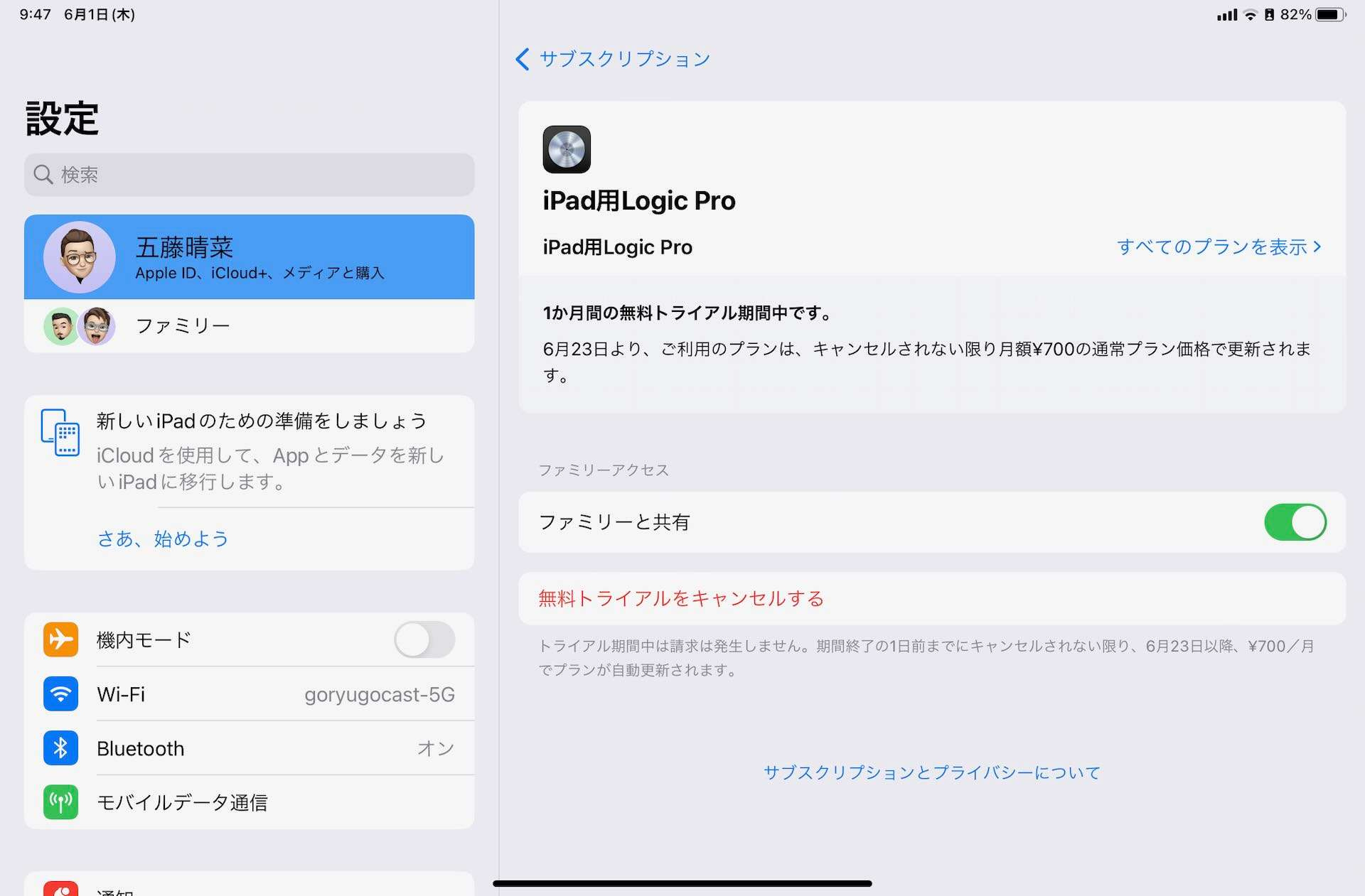
Task: Tap the Bluetooth settings icon
Action: 60,747
